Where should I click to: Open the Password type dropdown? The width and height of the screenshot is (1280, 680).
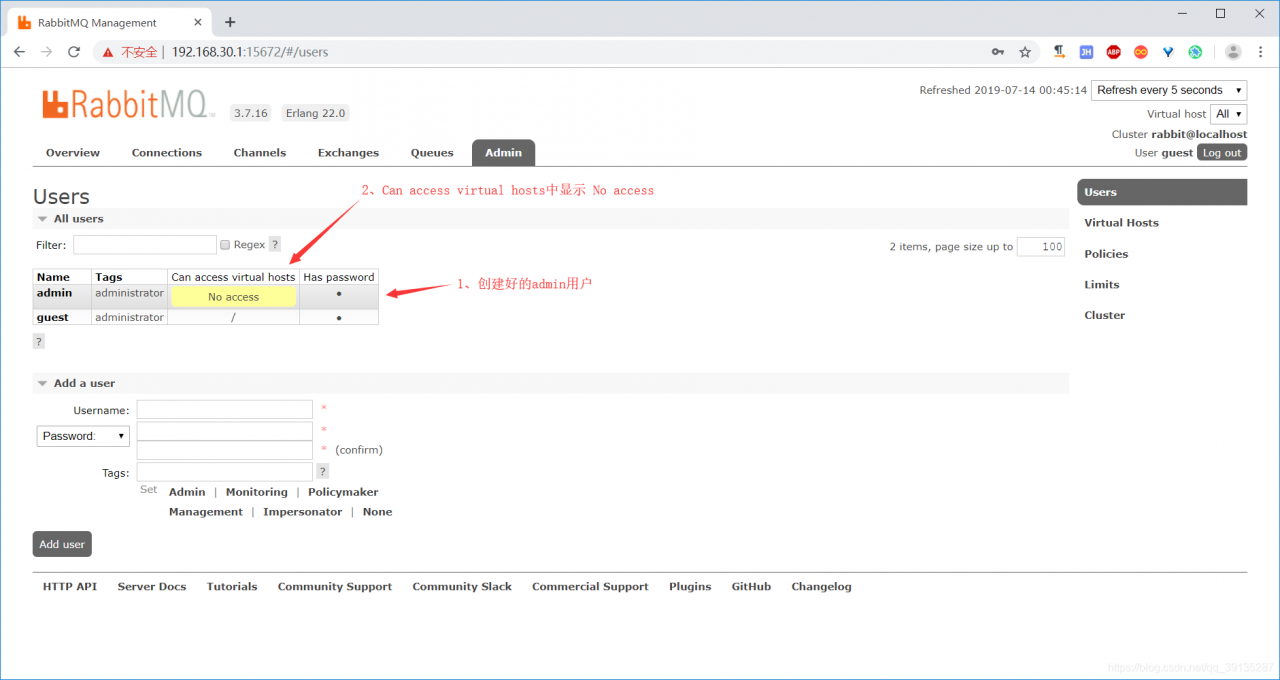pos(83,436)
